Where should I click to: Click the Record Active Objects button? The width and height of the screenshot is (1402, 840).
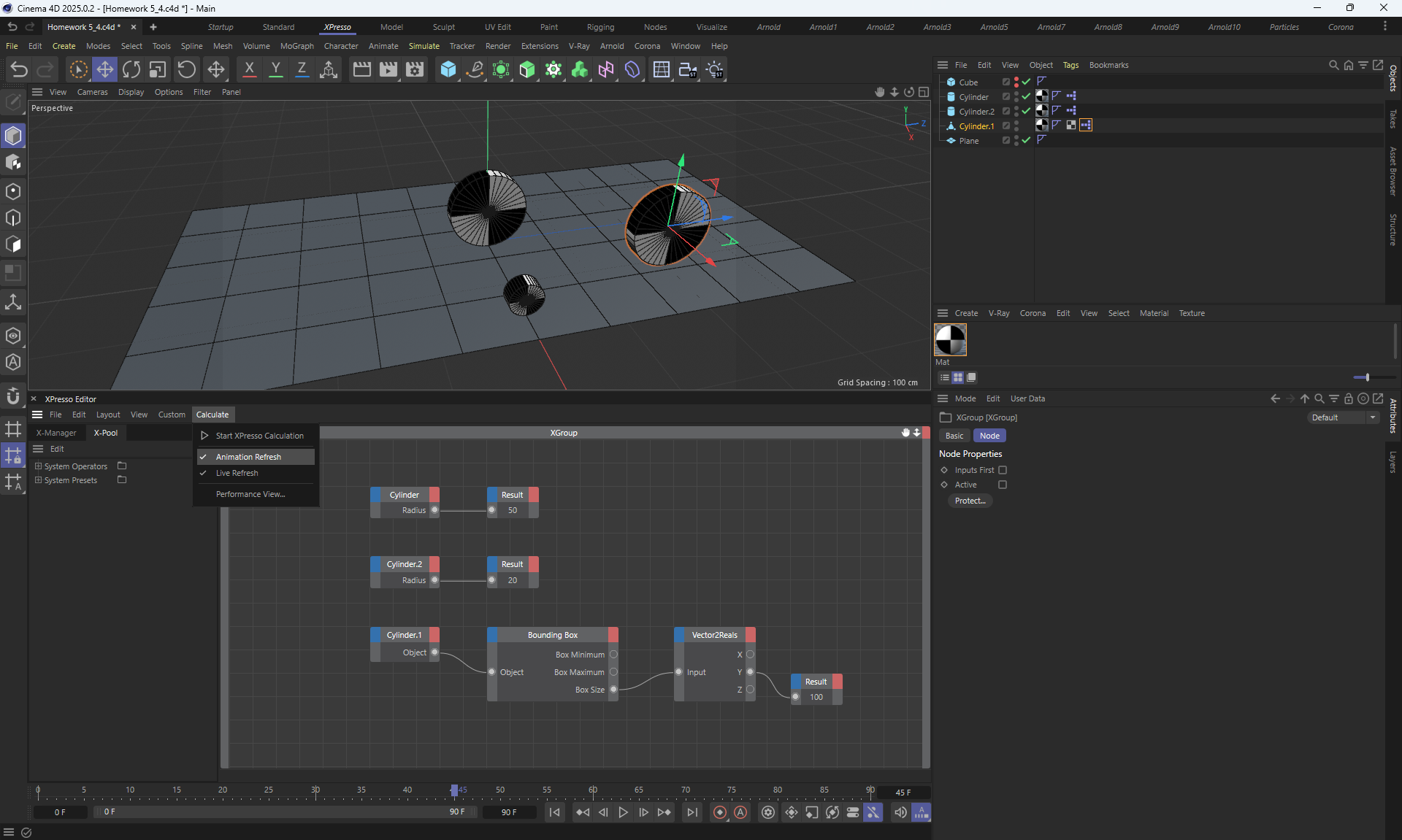point(720,812)
